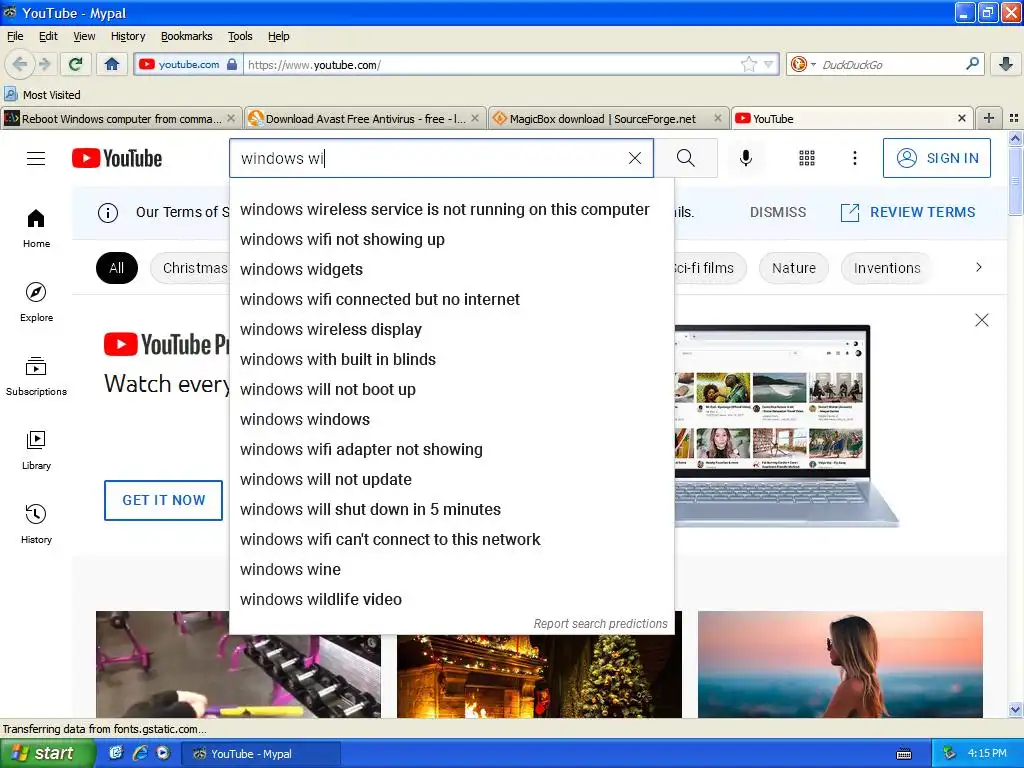Viewport: 1024px width, 768px height.
Task: Open History in the sidebar
Action: point(36,524)
